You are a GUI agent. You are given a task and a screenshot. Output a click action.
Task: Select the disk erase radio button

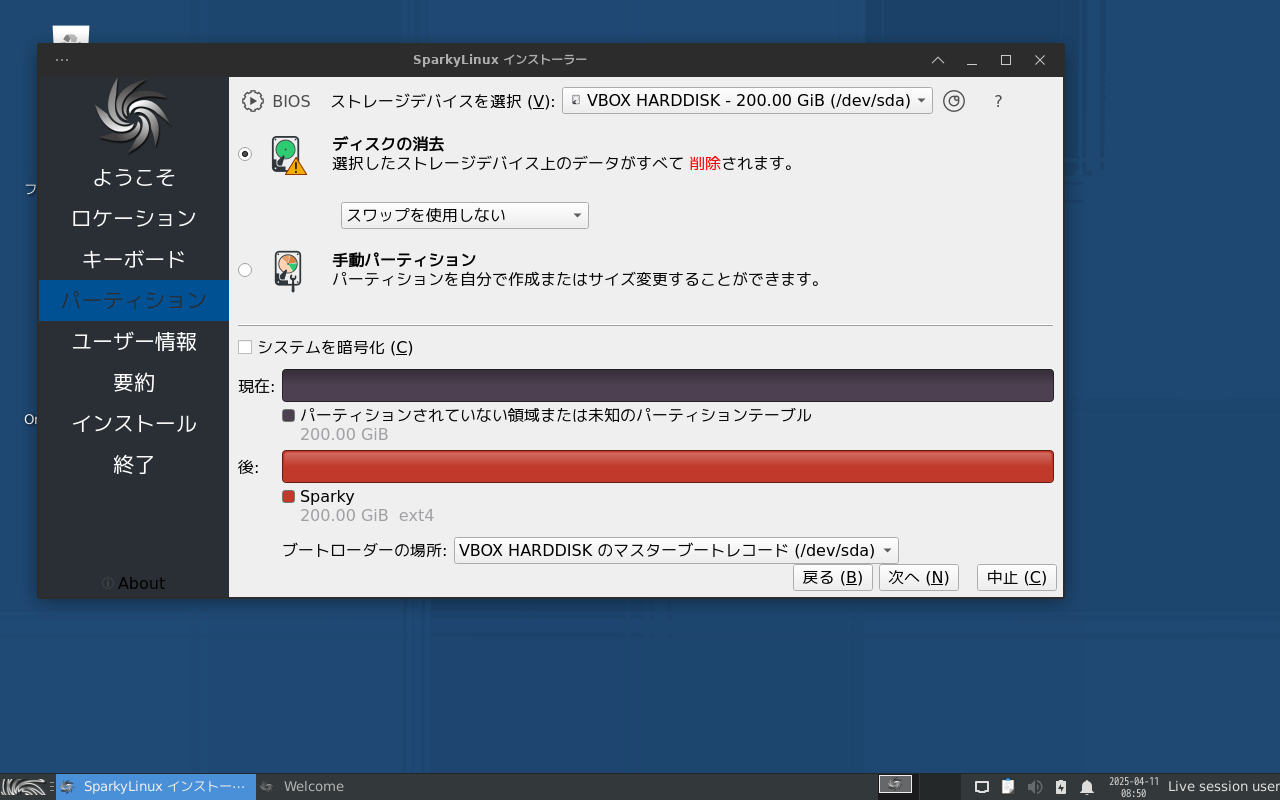point(245,154)
